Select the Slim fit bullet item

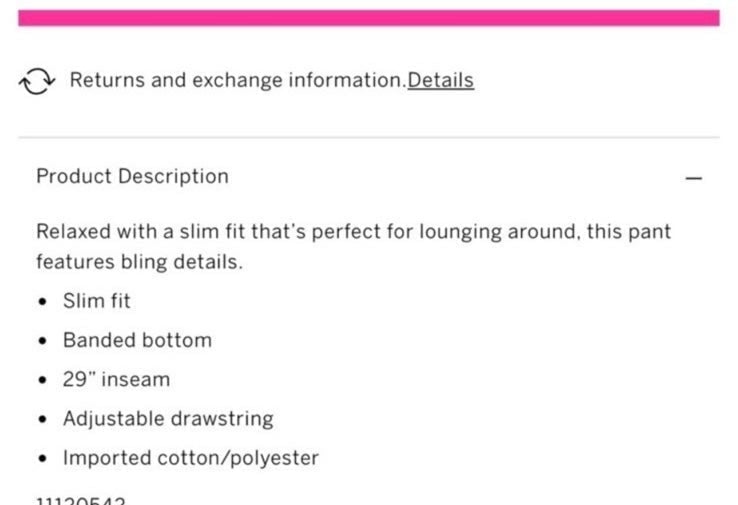click(96, 301)
